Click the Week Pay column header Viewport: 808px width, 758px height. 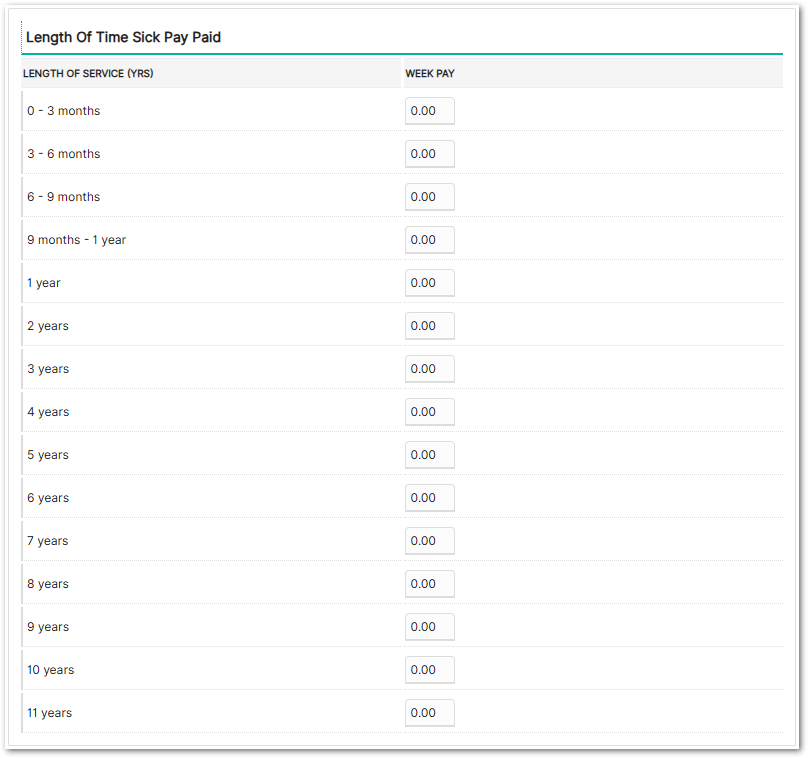tap(430, 74)
